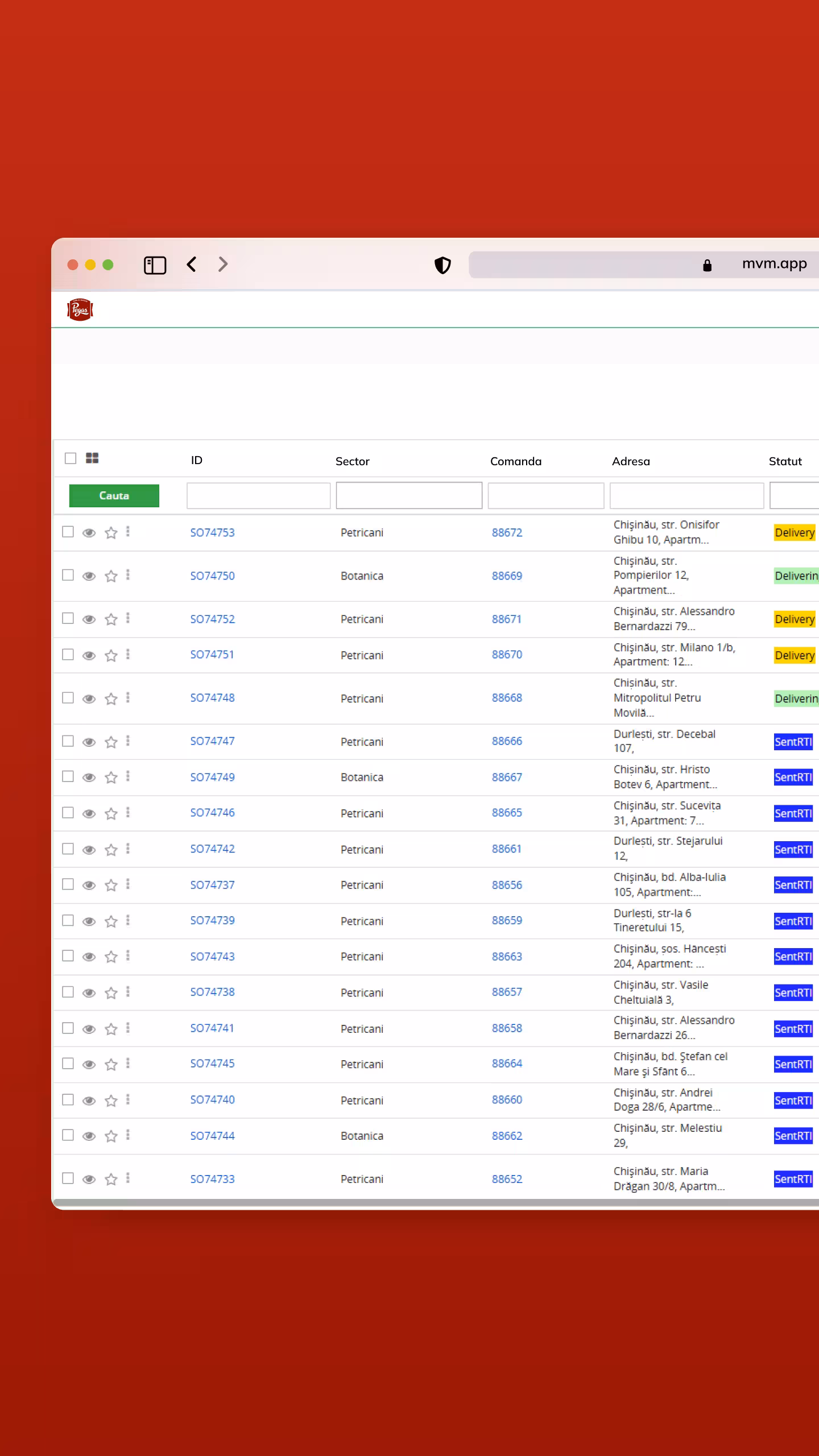
Task: Open the kebab menu for order SO74744
Action: coord(128,1135)
